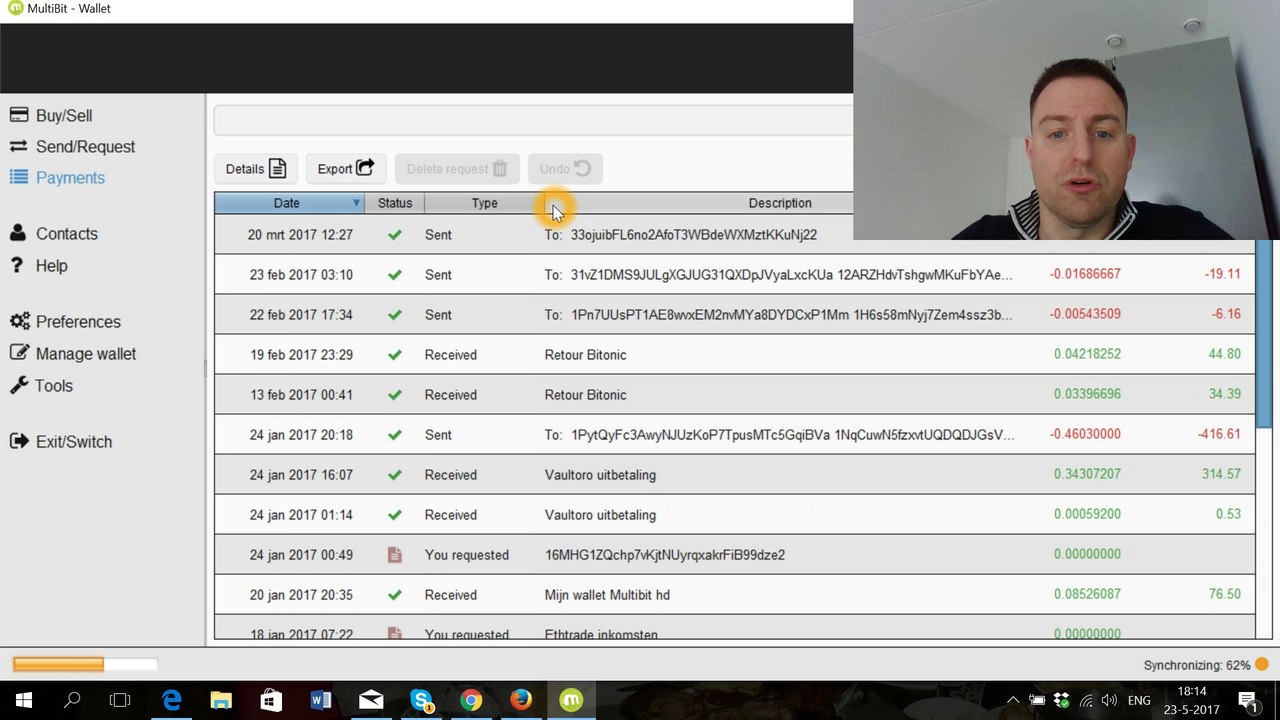The height and width of the screenshot is (720, 1280).
Task: Click the first 'Retour Bitonic' description, 19 feb
Action: (586, 355)
